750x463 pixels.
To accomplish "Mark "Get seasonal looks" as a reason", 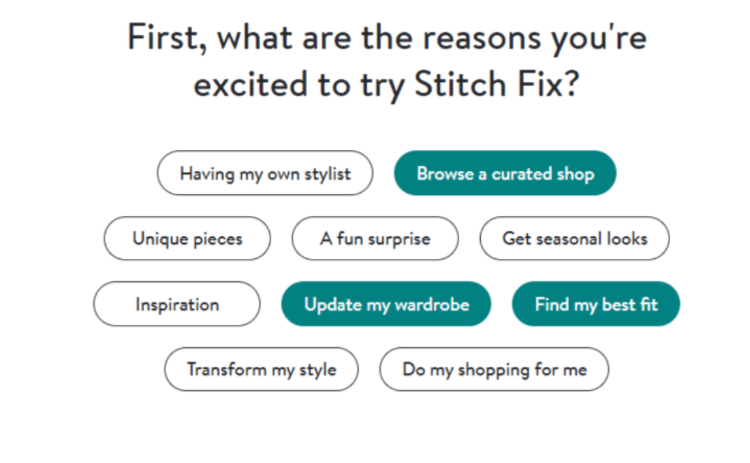I will [574, 238].
